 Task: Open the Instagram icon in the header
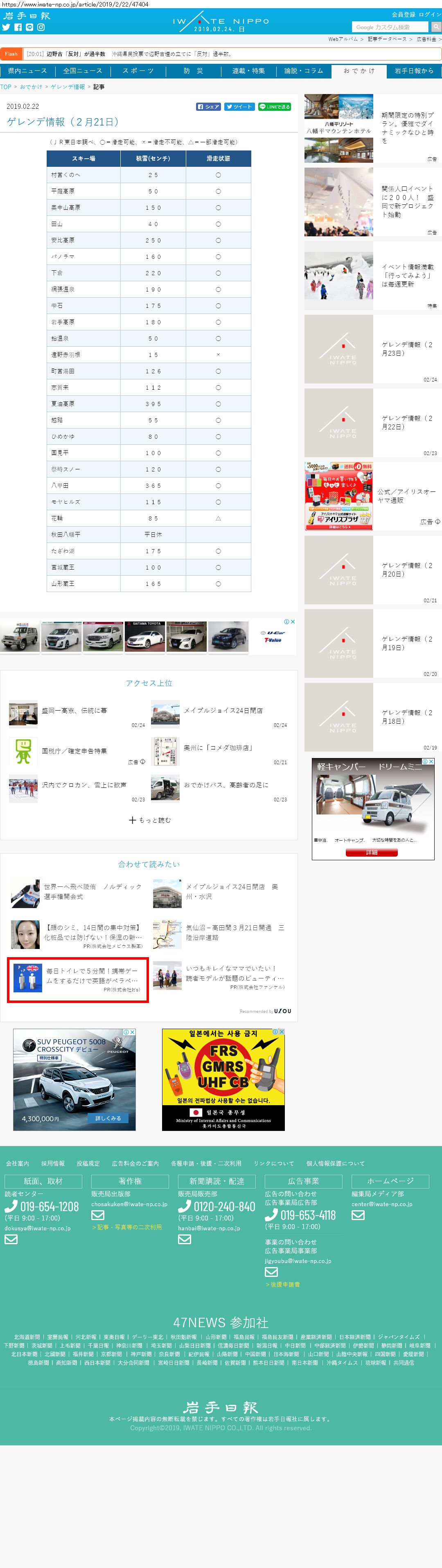[41, 27]
